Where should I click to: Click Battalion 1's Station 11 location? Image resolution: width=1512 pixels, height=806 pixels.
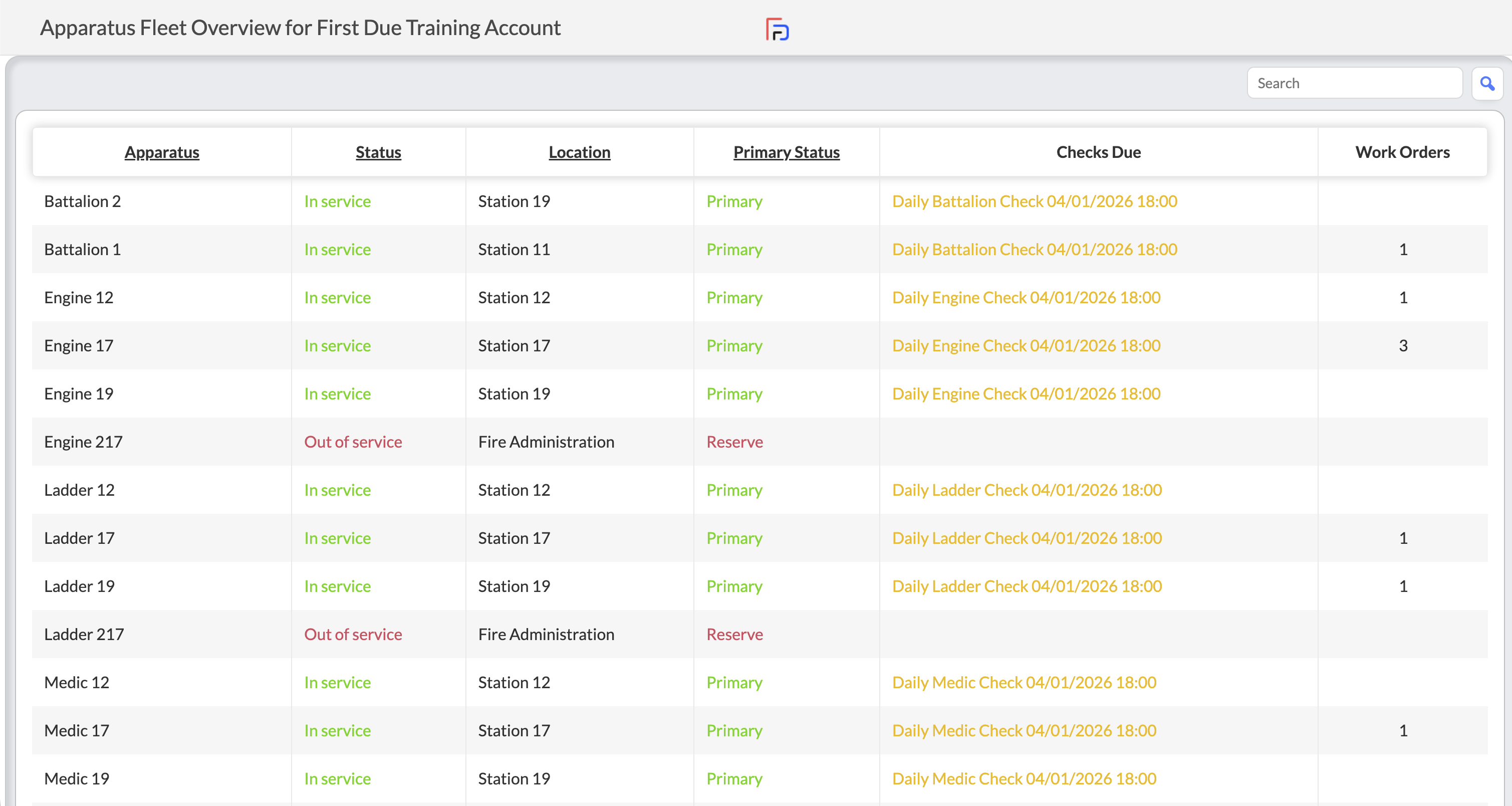[514, 250]
